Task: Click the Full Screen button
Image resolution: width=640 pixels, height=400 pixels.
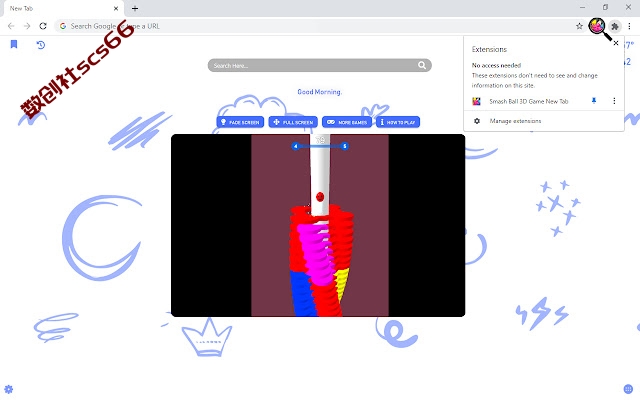Action: [293, 122]
